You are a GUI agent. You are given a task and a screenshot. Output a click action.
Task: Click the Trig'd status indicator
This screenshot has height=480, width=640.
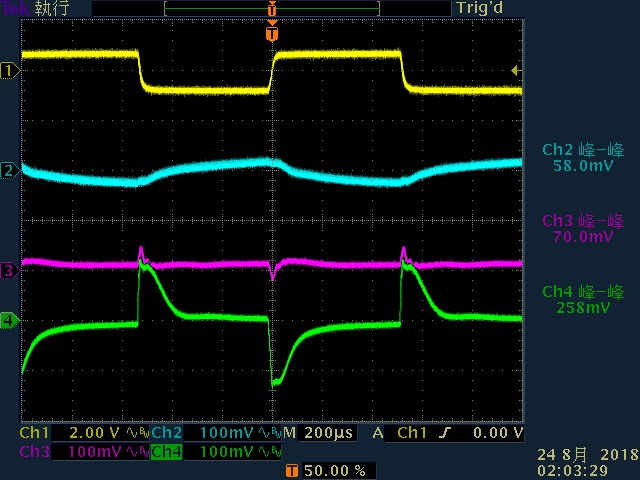(x=480, y=8)
